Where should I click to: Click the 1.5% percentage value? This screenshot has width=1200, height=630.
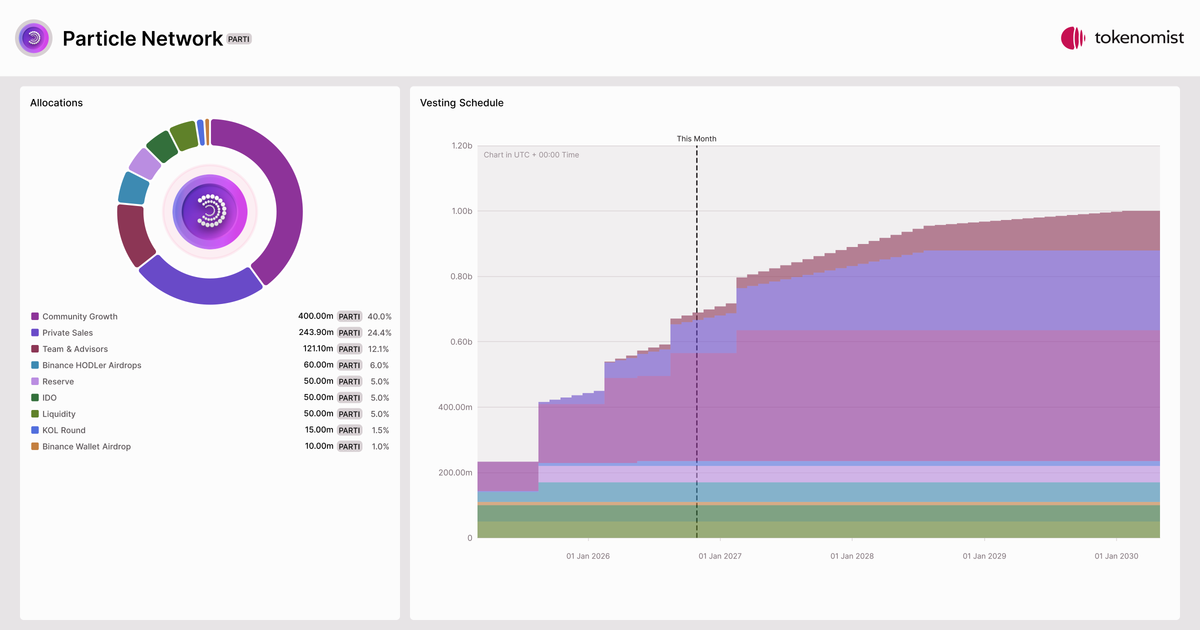(x=381, y=430)
